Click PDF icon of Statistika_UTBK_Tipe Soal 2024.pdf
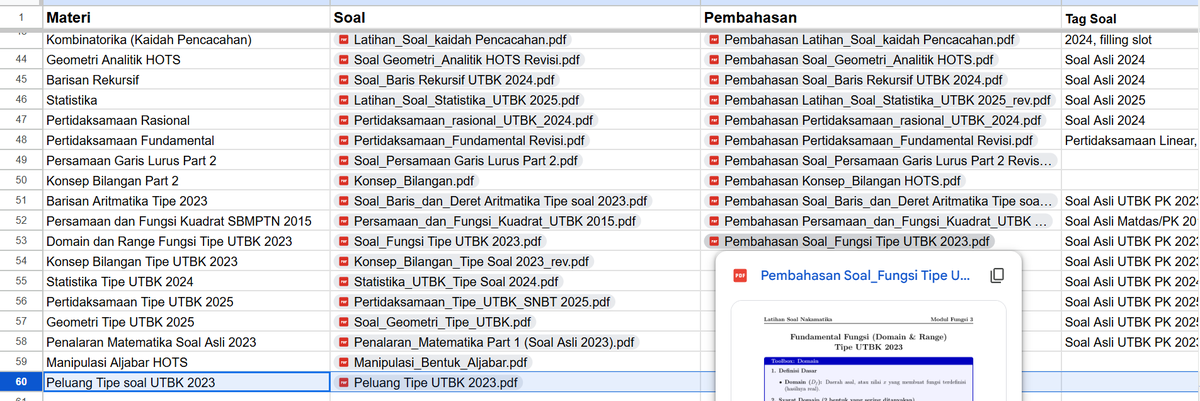The width and height of the screenshot is (1200, 401). pos(343,282)
